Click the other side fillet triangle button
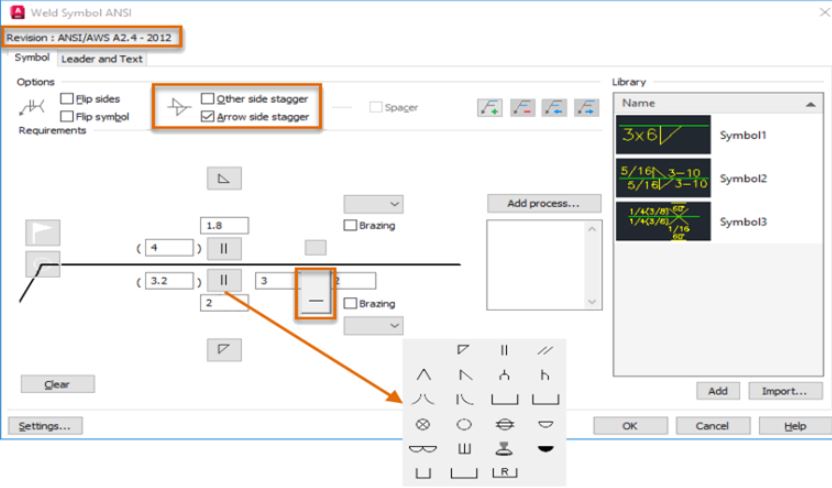The image size is (832, 488). coord(224,178)
